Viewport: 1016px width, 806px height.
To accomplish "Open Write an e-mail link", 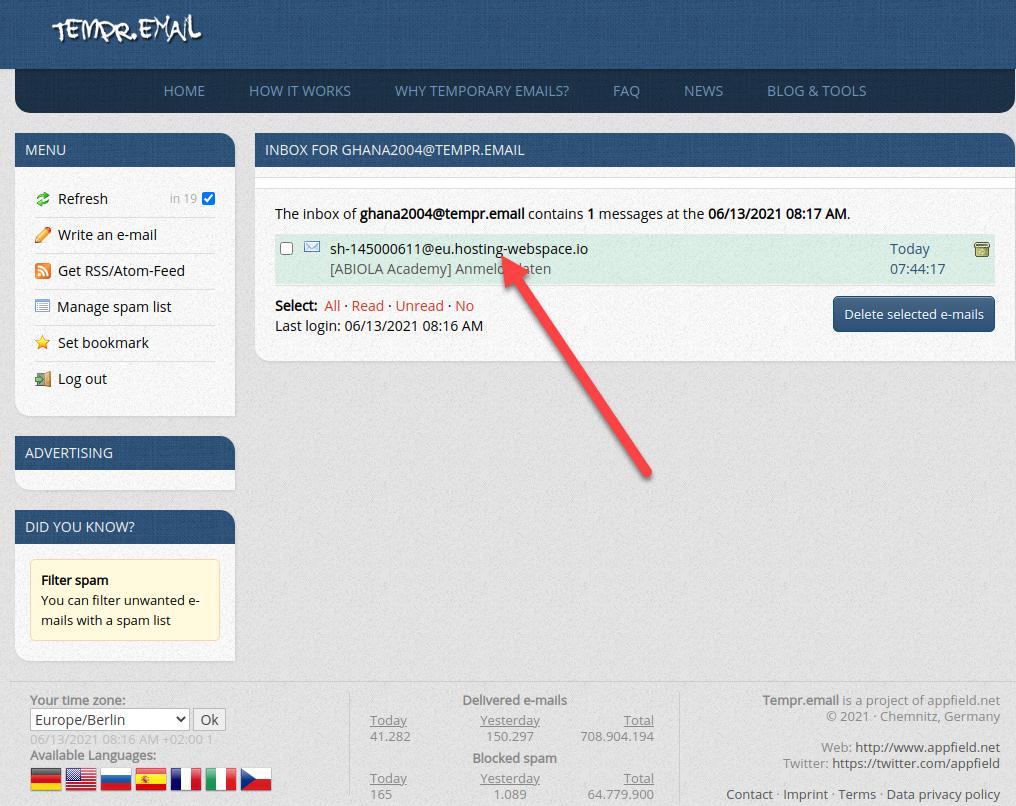I will 108,235.
